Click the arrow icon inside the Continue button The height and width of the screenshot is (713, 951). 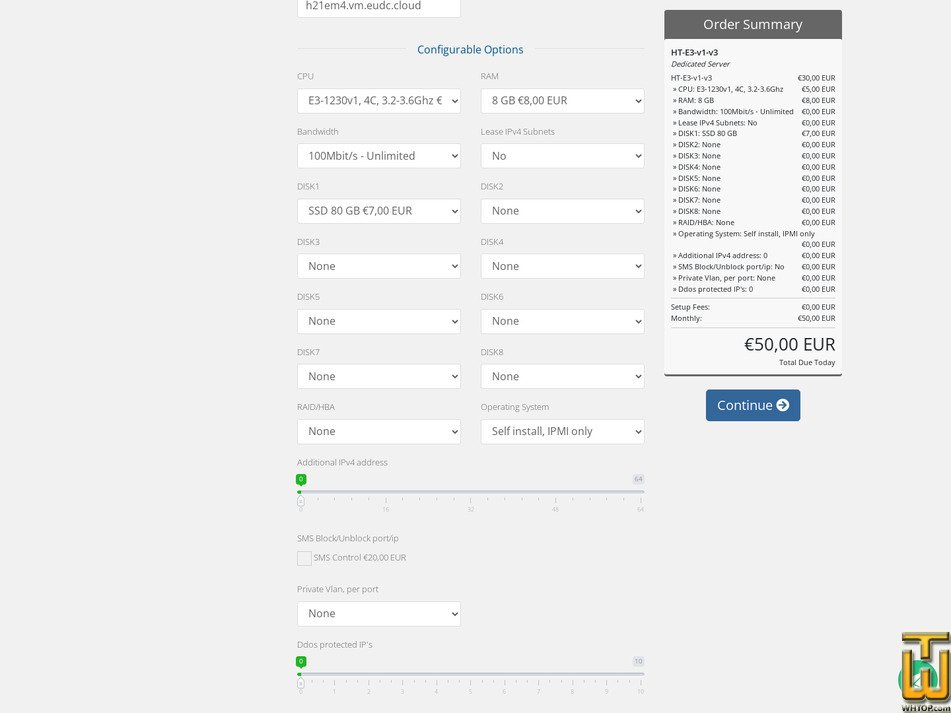pyautogui.click(x=783, y=405)
